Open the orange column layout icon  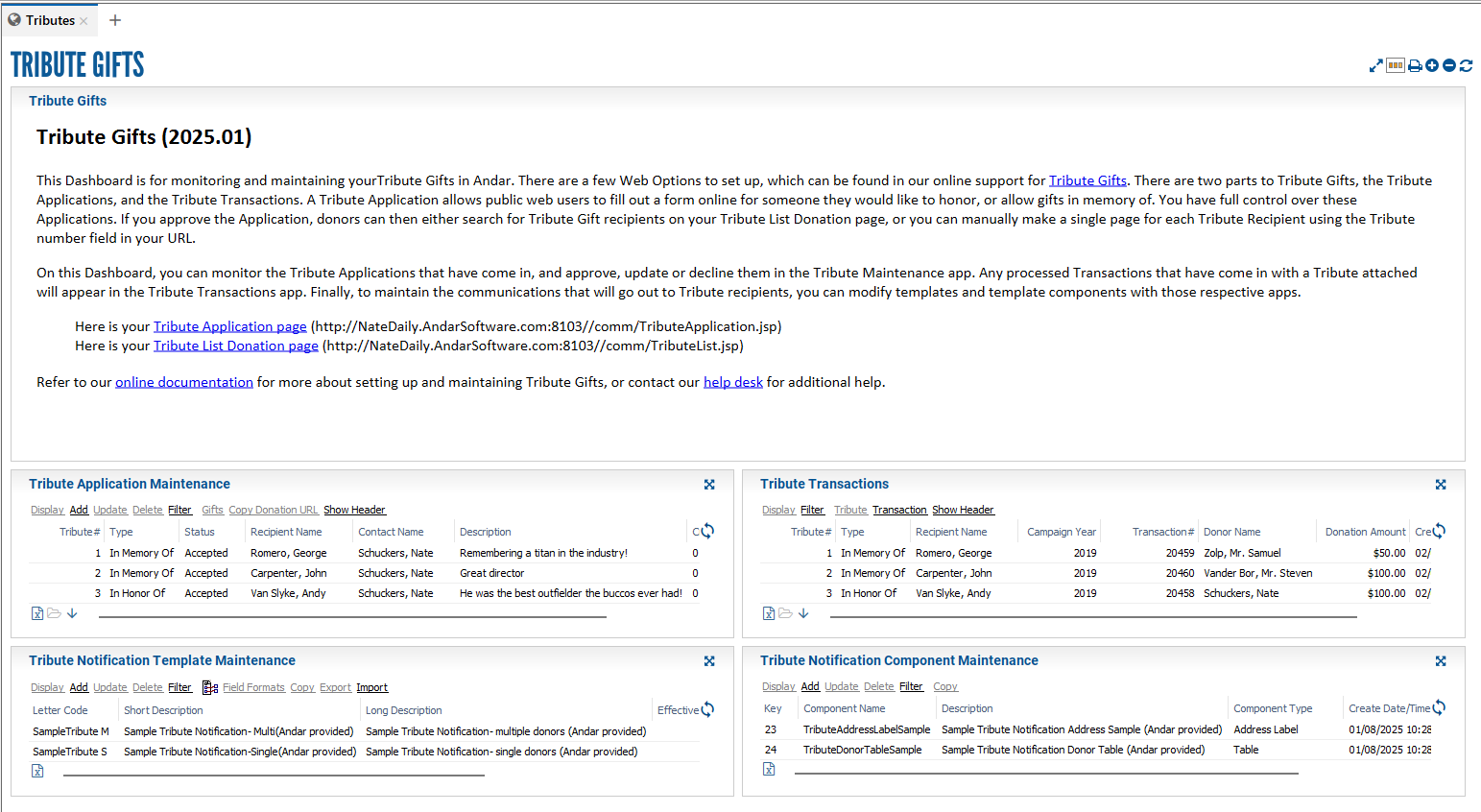tap(1396, 65)
